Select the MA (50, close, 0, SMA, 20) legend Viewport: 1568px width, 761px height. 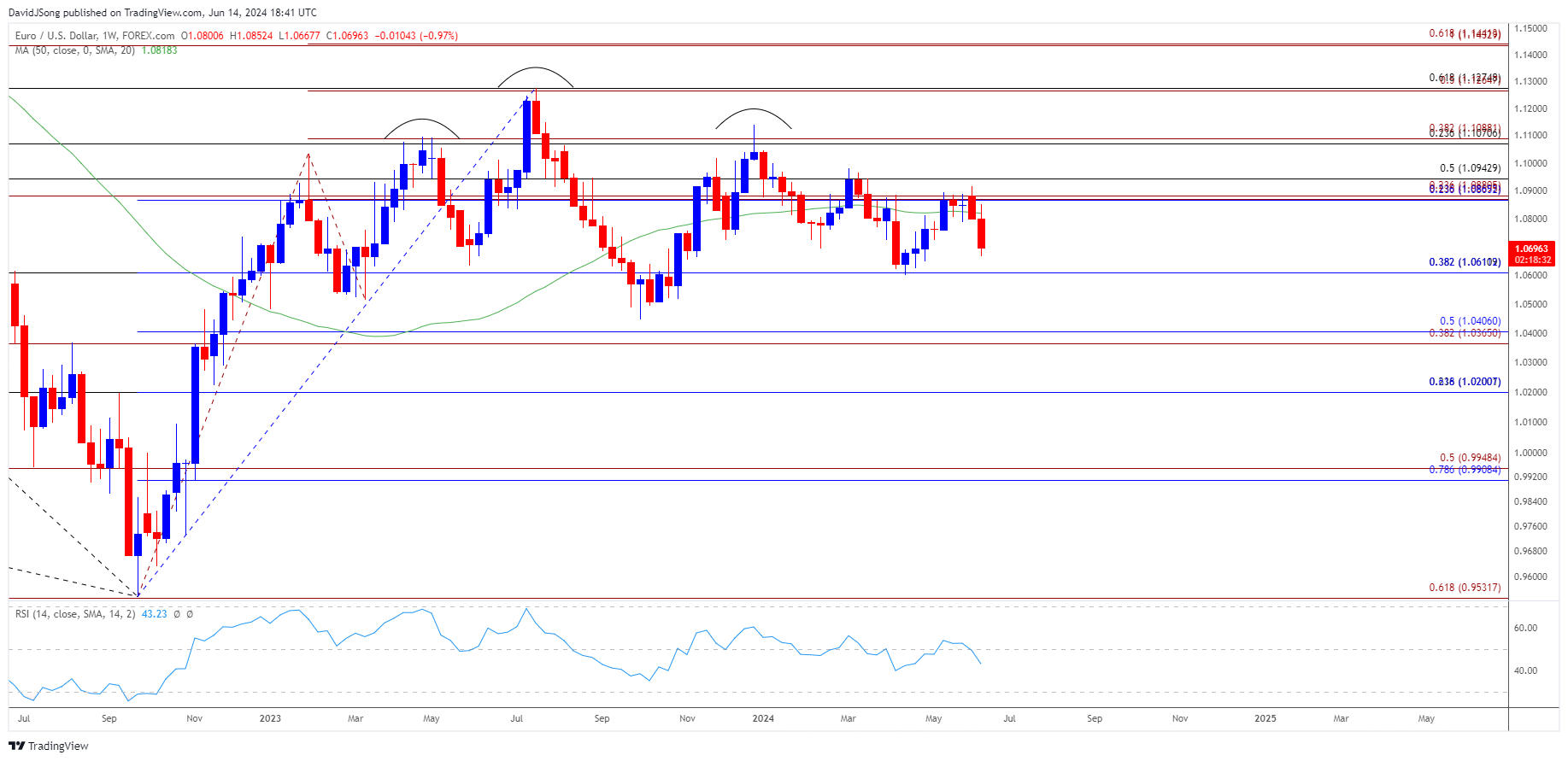[75, 50]
